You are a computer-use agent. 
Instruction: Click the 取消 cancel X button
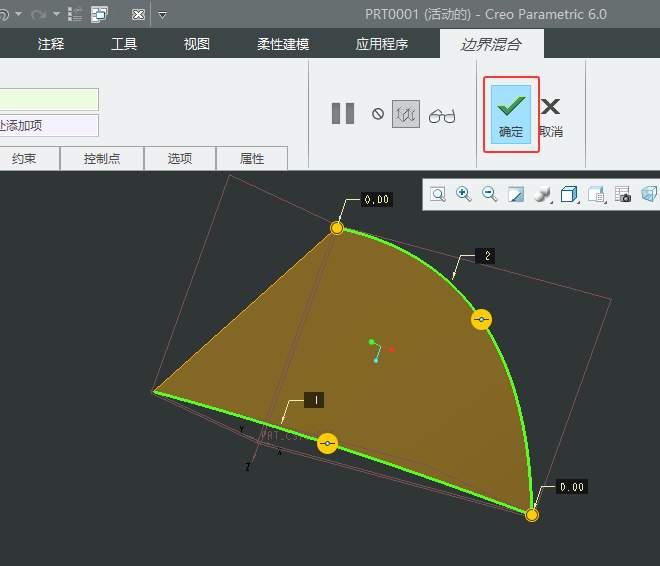pyautogui.click(x=551, y=117)
